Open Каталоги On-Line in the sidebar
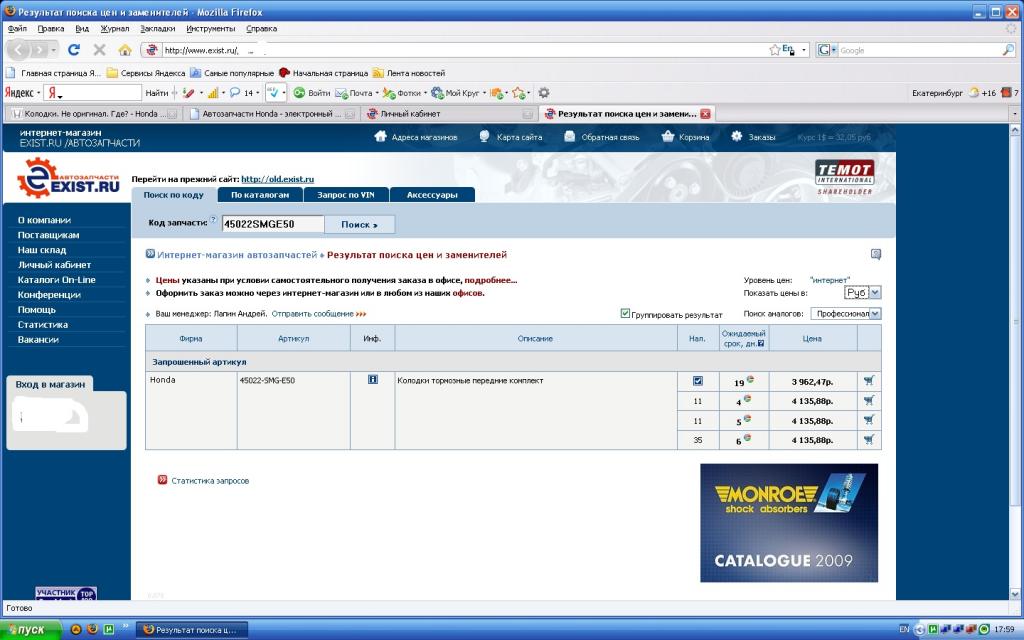The width and height of the screenshot is (1024, 640). click(x=57, y=280)
